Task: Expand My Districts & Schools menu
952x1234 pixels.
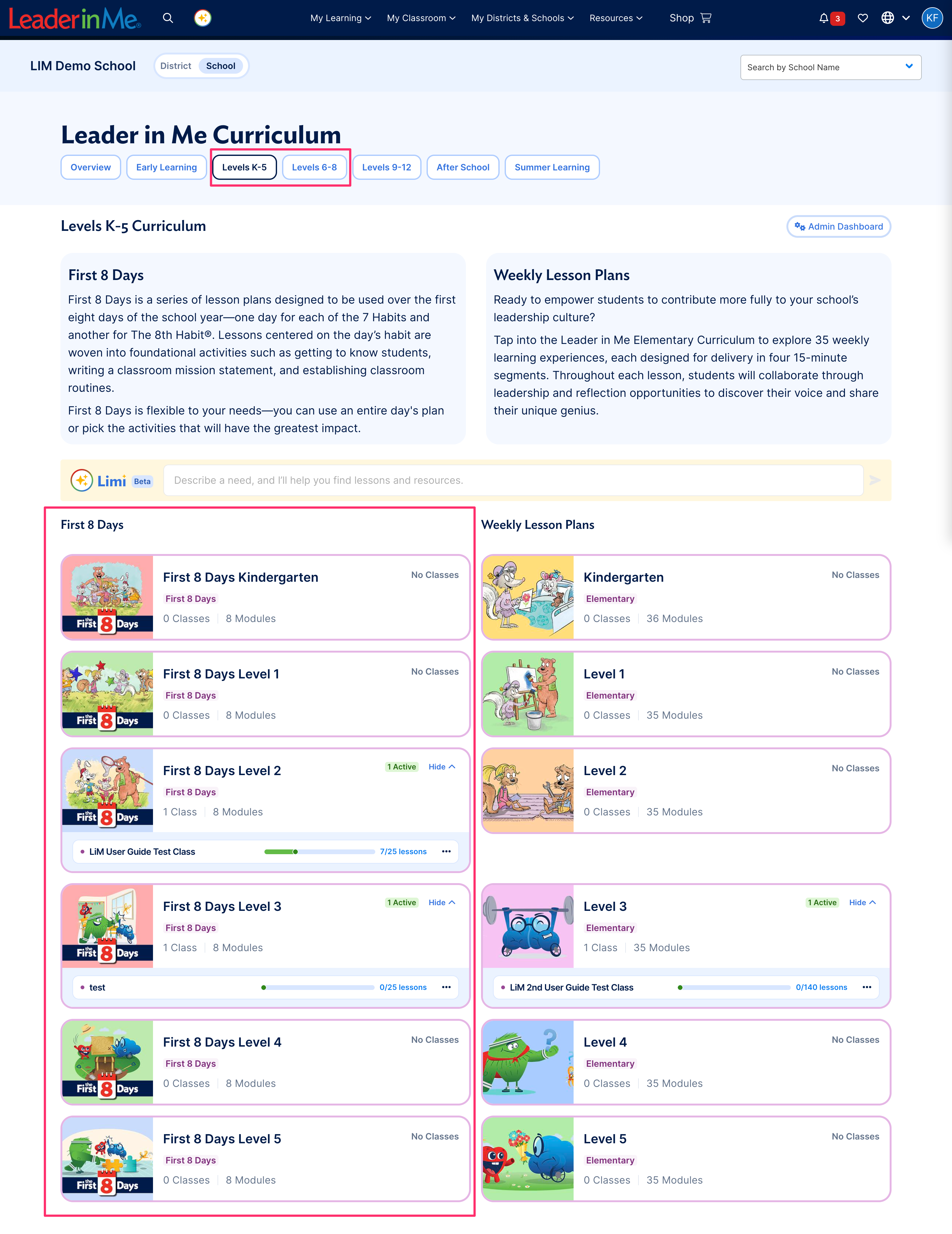Action: click(x=522, y=18)
